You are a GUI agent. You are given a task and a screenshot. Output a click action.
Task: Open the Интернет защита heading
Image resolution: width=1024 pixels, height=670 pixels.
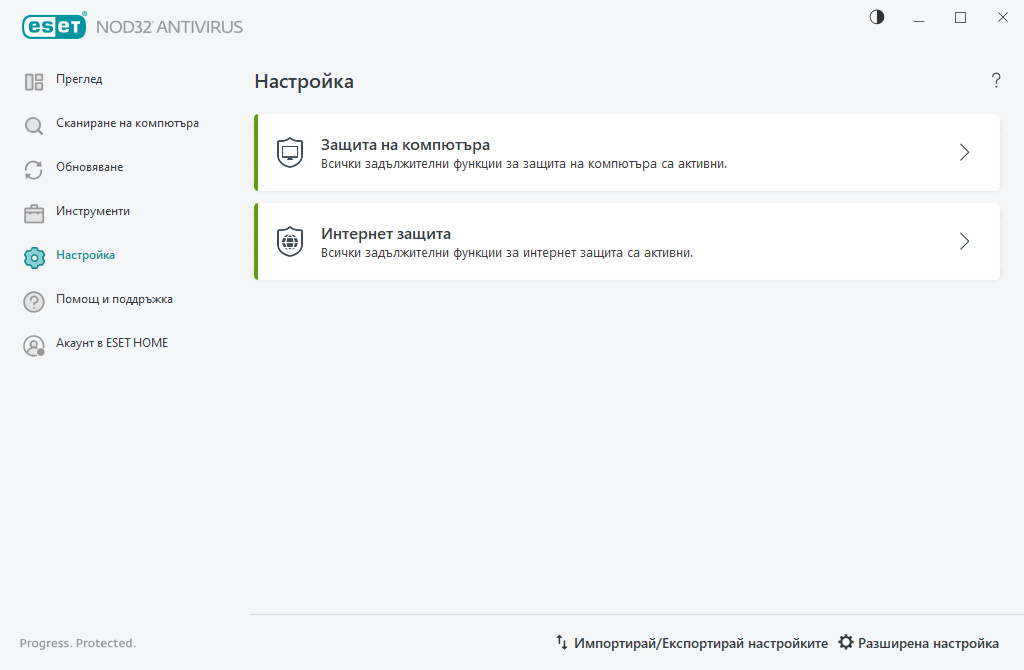click(385, 234)
